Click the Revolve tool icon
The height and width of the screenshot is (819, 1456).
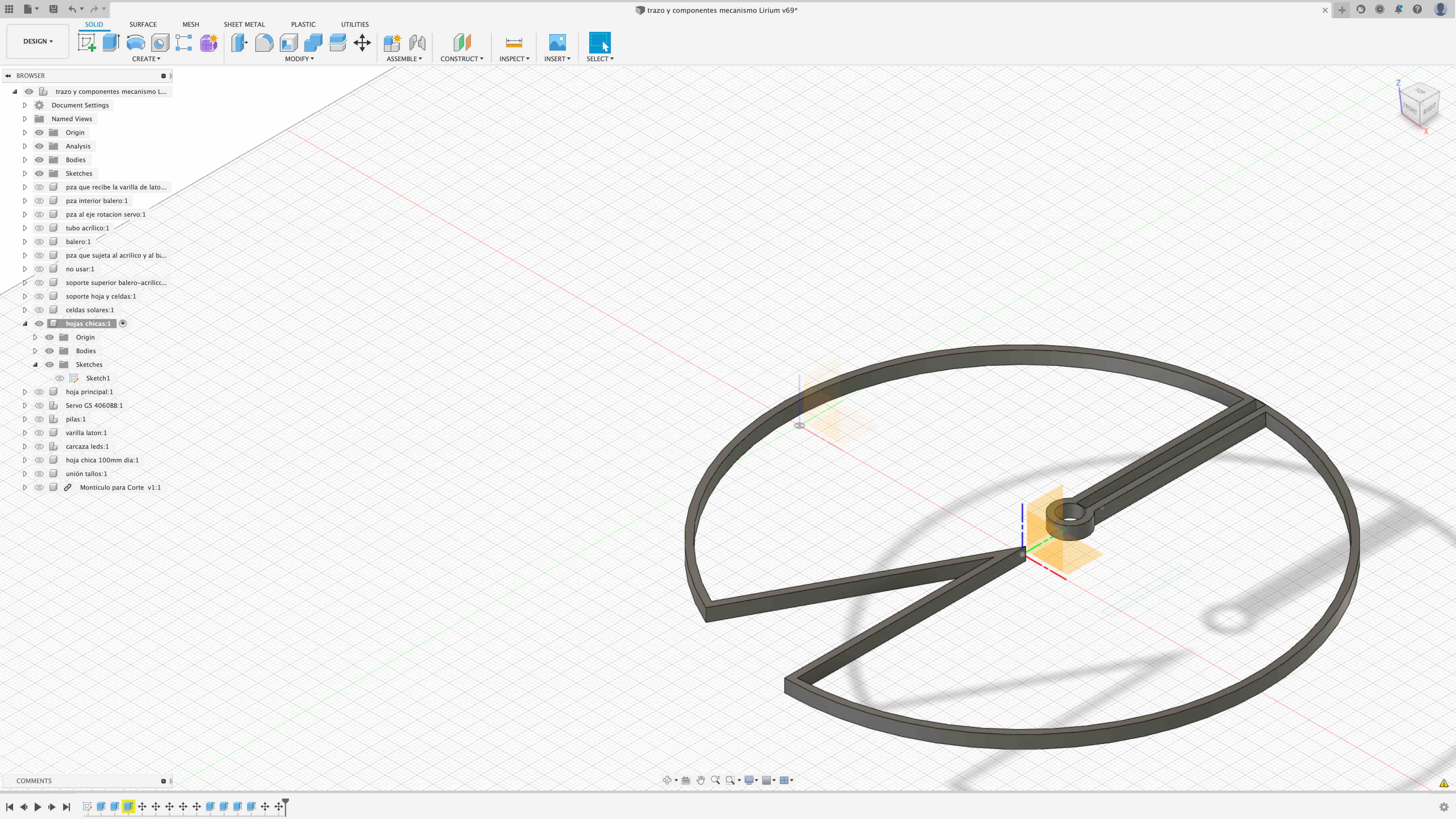click(136, 42)
